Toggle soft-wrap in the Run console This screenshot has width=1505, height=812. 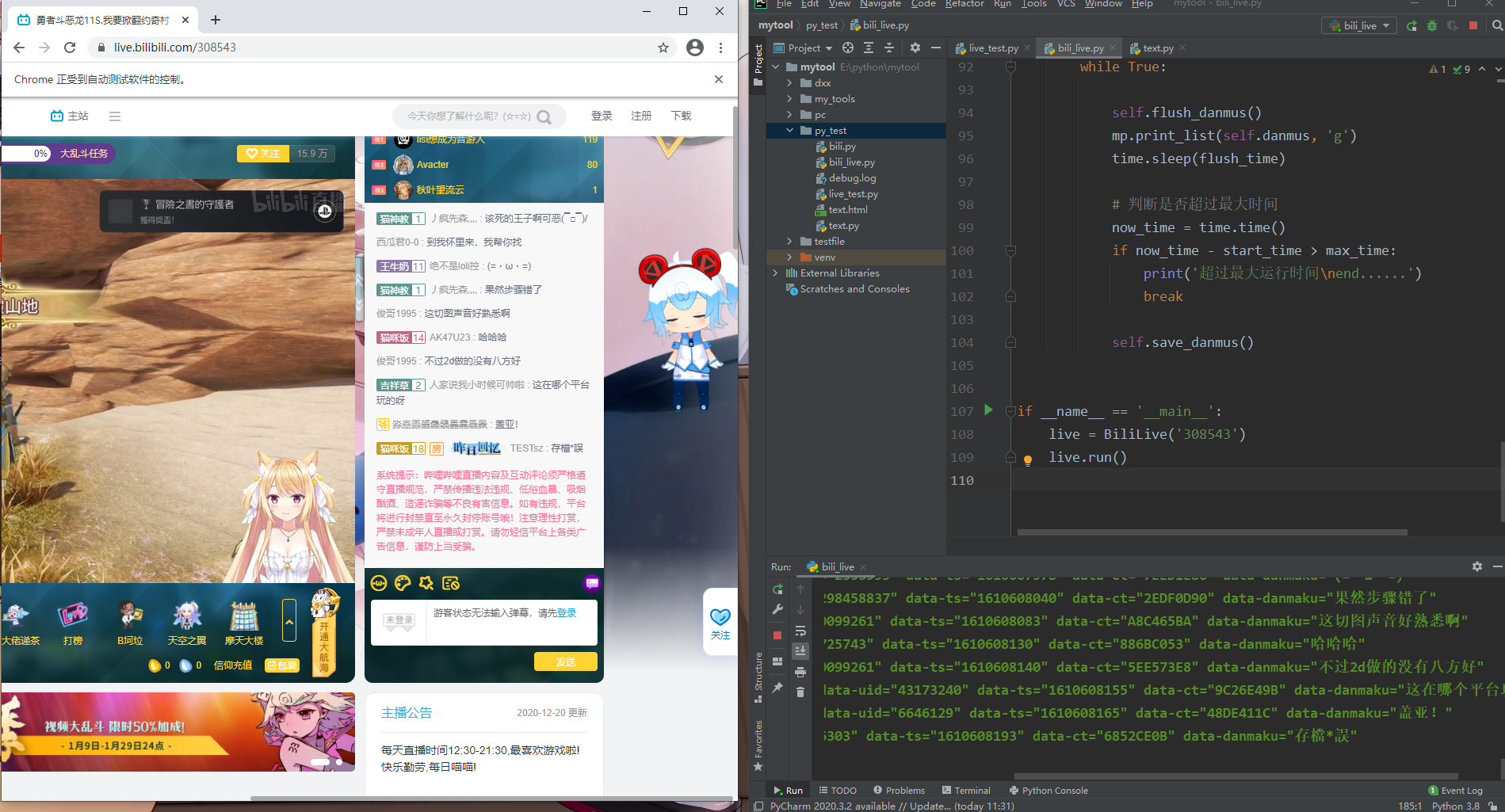tap(800, 631)
